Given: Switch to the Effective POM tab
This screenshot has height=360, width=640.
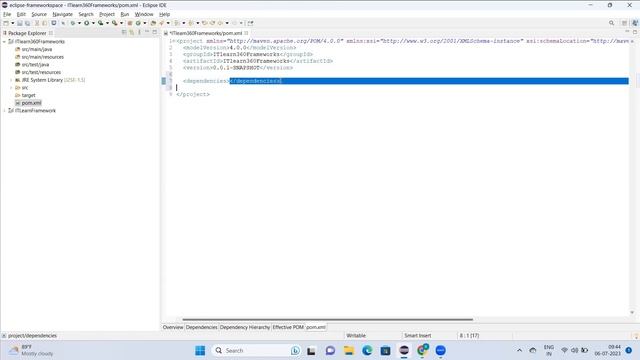Looking at the screenshot, I should [x=288, y=327].
